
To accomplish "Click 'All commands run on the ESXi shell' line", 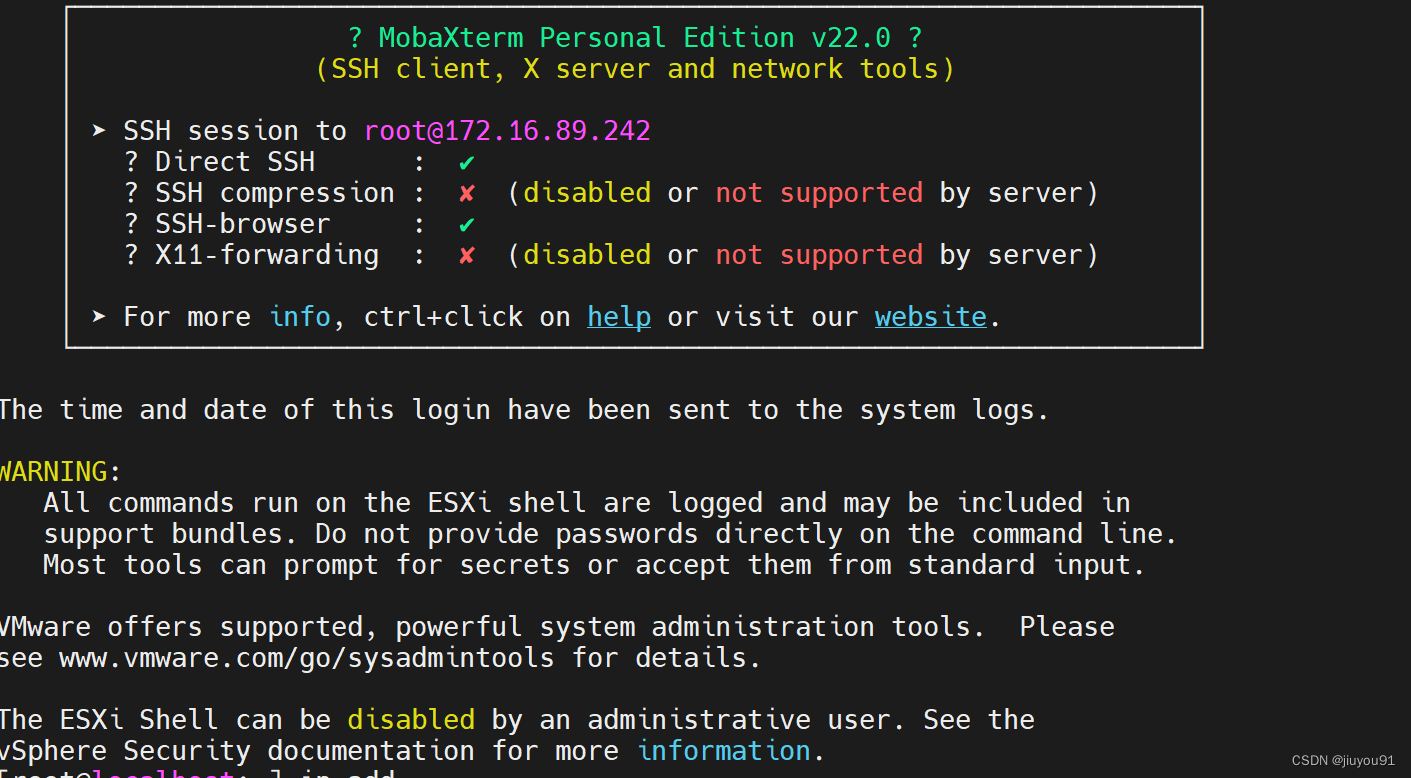I will (587, 503).
